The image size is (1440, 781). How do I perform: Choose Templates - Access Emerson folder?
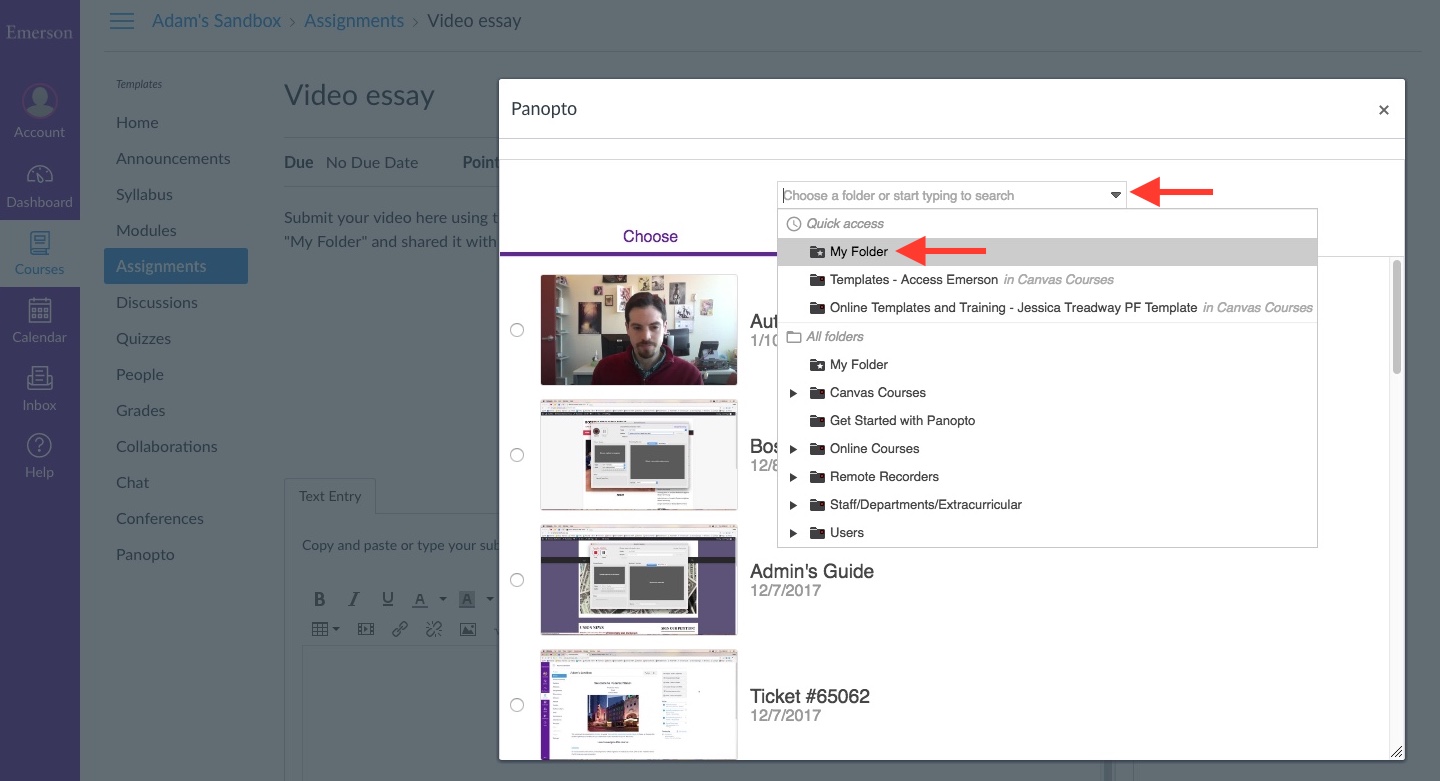(1048, 280)
